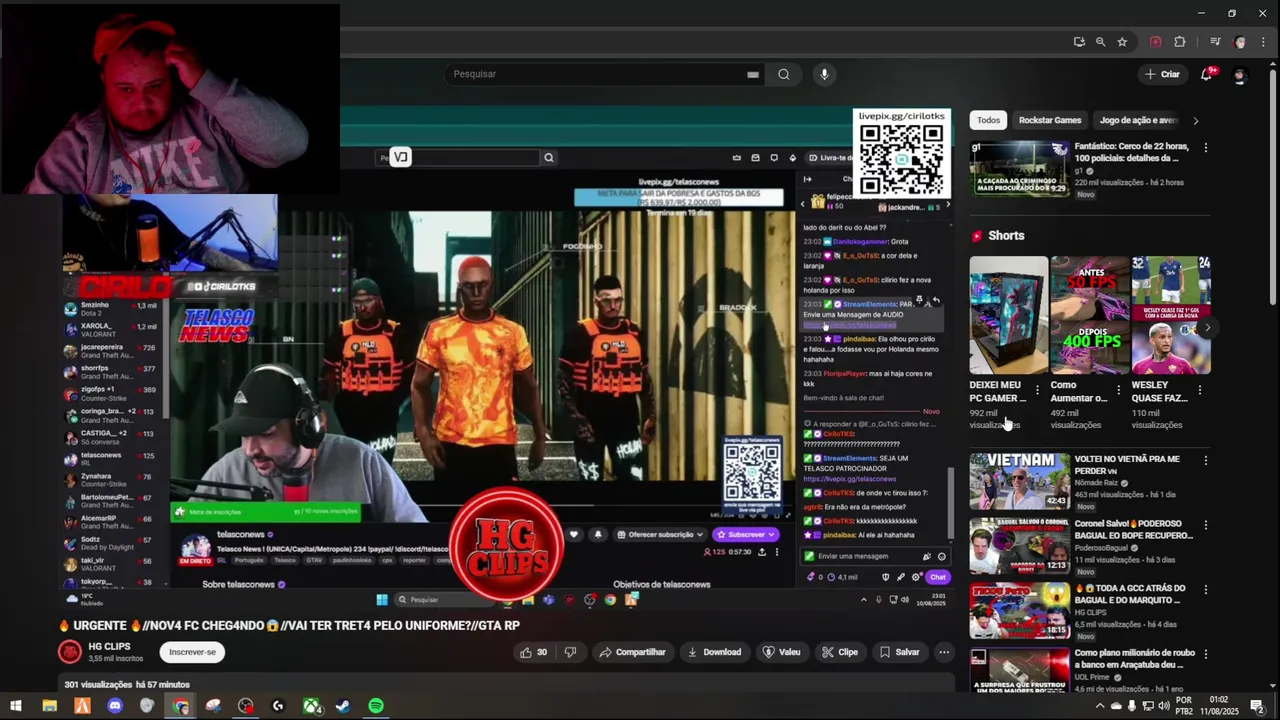
Task: Open the Chrome extensions puzzle icon
Action: click(x=1180, y=42)
